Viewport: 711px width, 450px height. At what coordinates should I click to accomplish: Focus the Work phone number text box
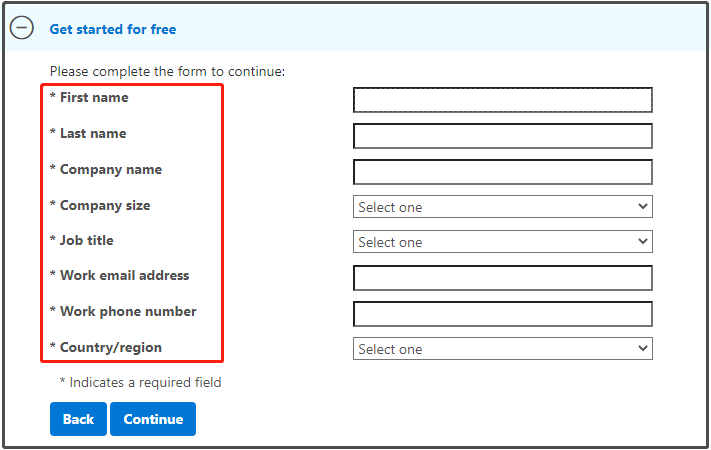coord(502,313)
